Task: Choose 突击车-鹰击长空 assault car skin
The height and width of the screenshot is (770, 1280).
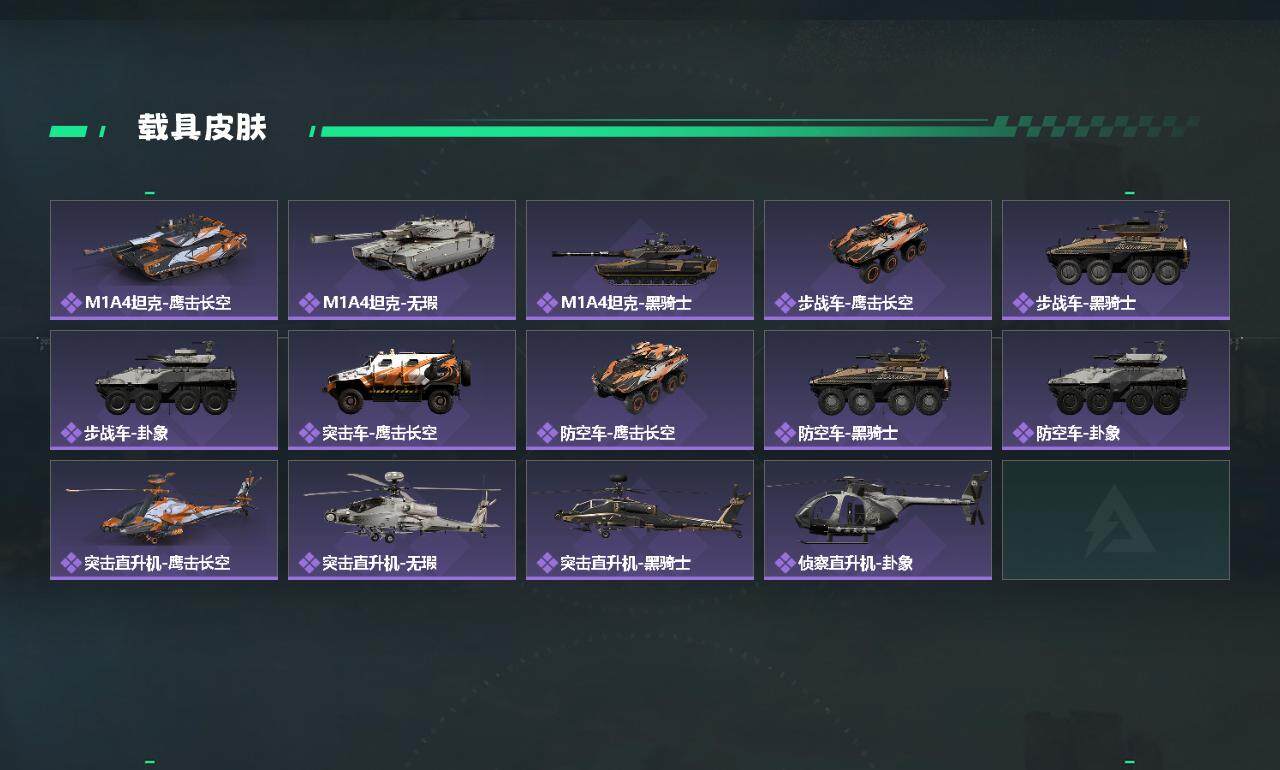Action: click(402, 390)
